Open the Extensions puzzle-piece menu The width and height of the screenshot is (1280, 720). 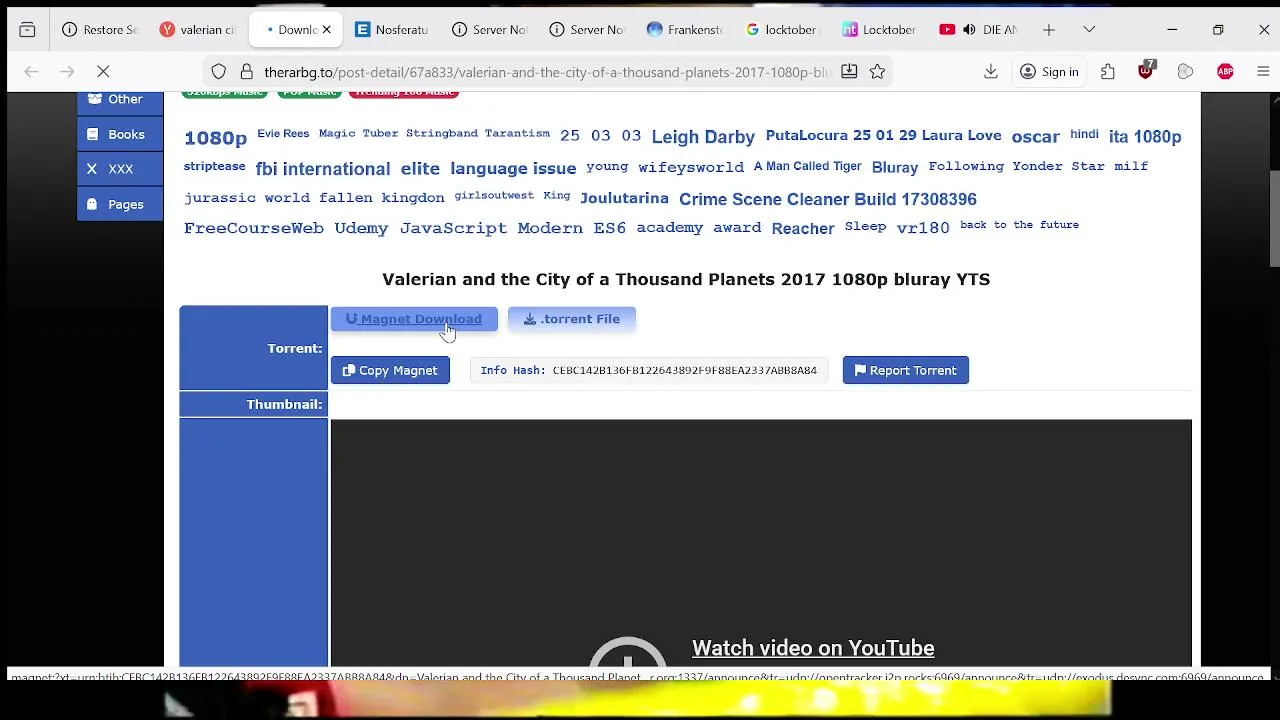coord(1108,72)
